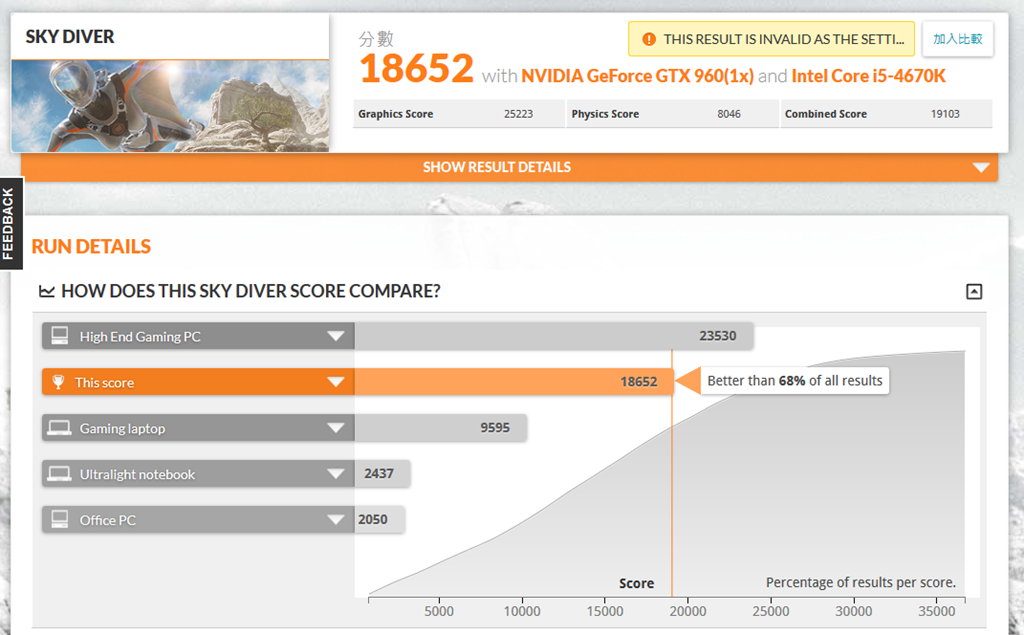The width and height of the screenshot is (1024, 635).
Task: Click the Gaming laptop icon
Action: tap(59, 428)
